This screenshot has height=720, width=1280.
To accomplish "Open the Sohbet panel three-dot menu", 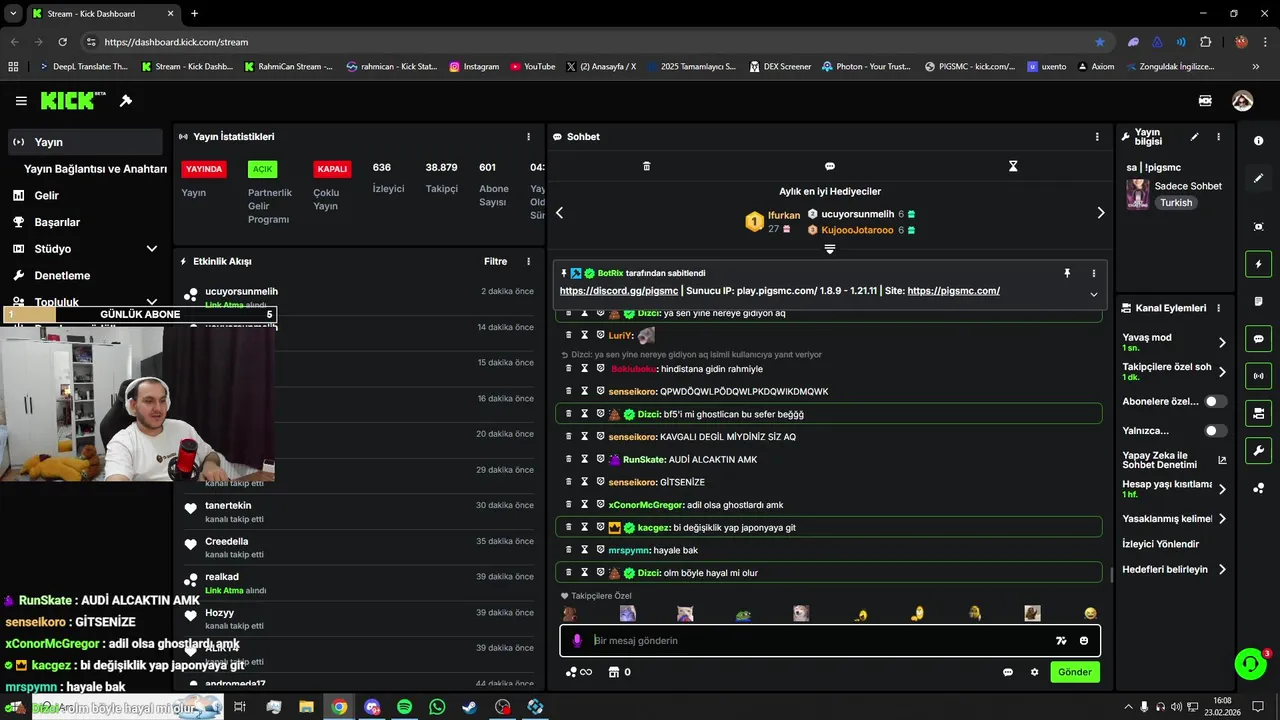I will [x=1097, y=137].
